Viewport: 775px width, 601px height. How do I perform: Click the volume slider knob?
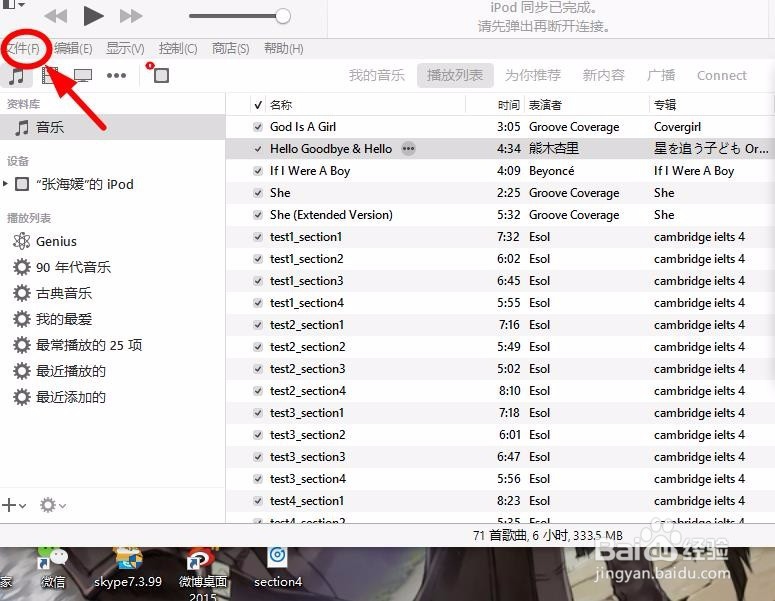click(283, 16)
